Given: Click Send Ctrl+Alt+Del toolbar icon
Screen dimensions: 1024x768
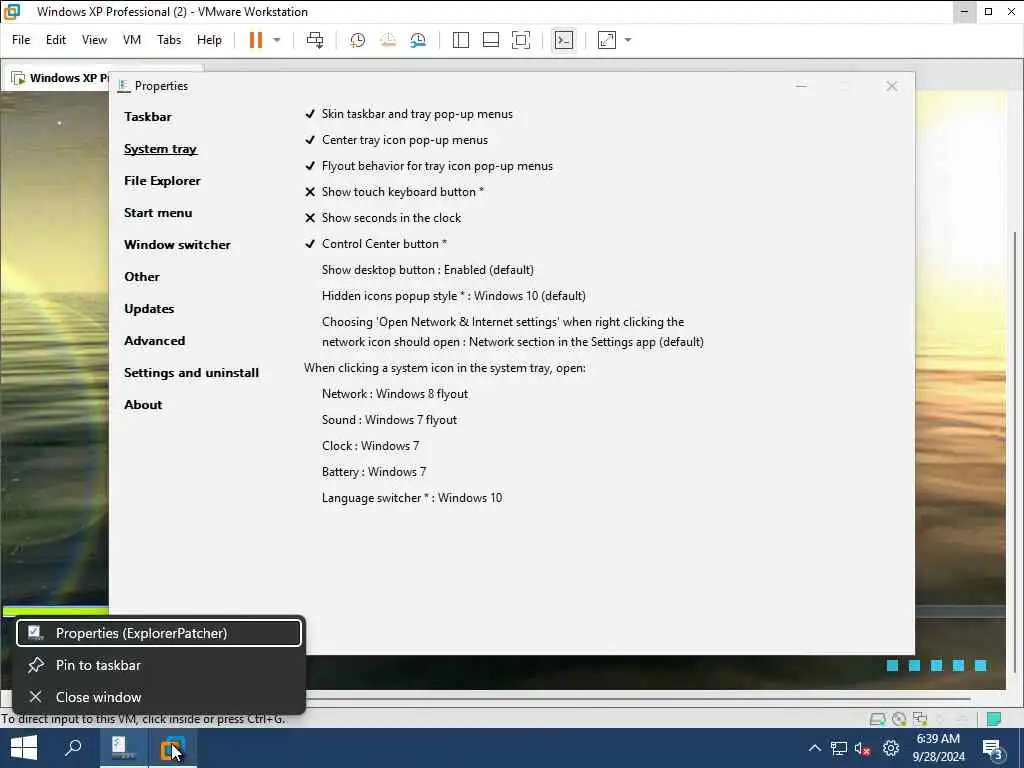Looking at the screenshot, I should pos(315,40).
